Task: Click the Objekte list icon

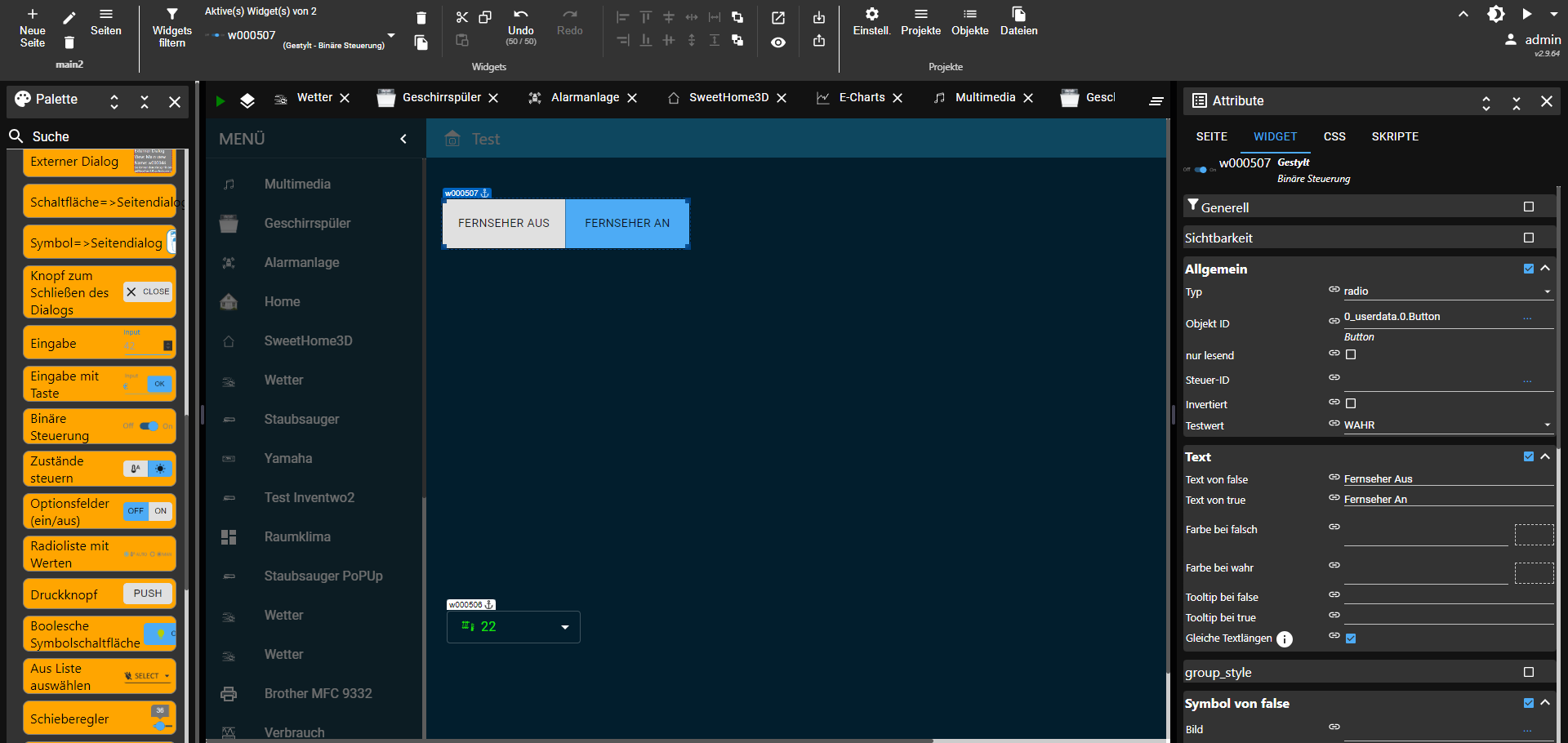Action: tap(969, 15)
